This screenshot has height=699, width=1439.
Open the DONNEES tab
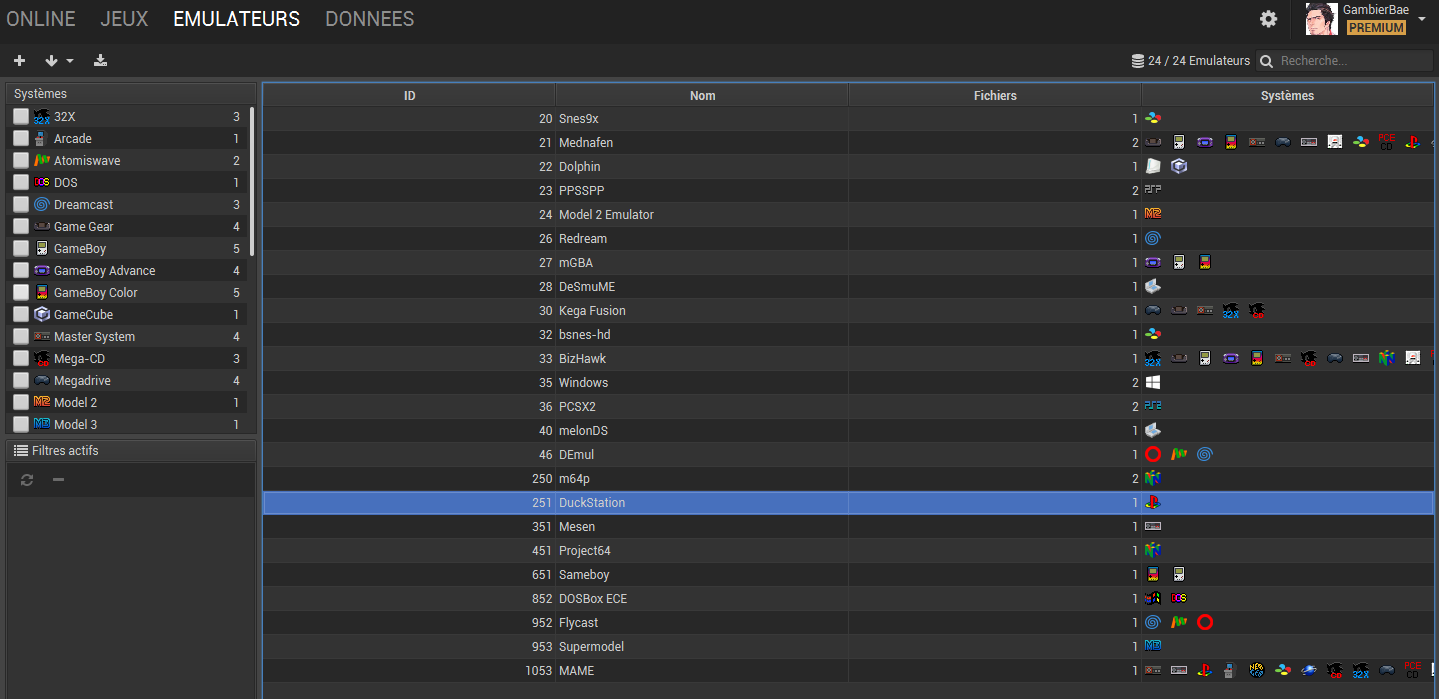[369, 19]
